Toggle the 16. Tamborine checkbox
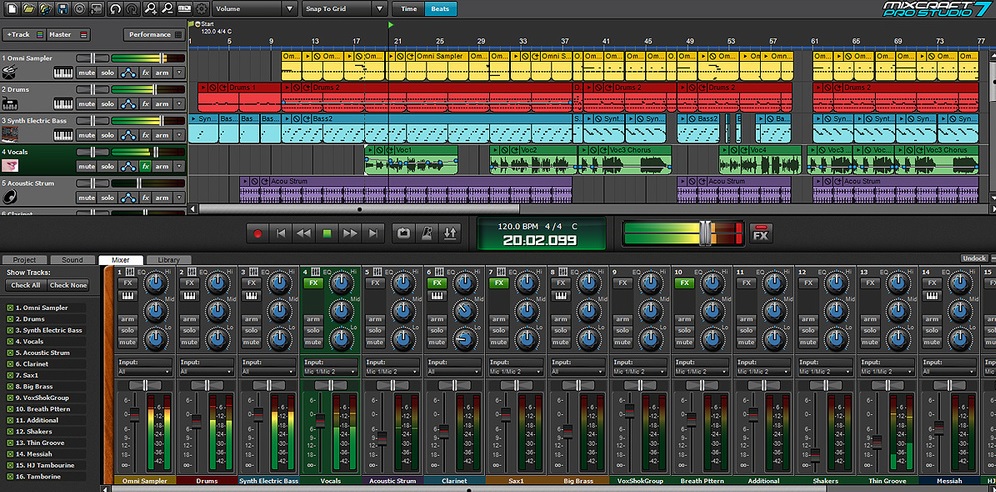This screenshot has width=996, height=492. click(10, 477)
